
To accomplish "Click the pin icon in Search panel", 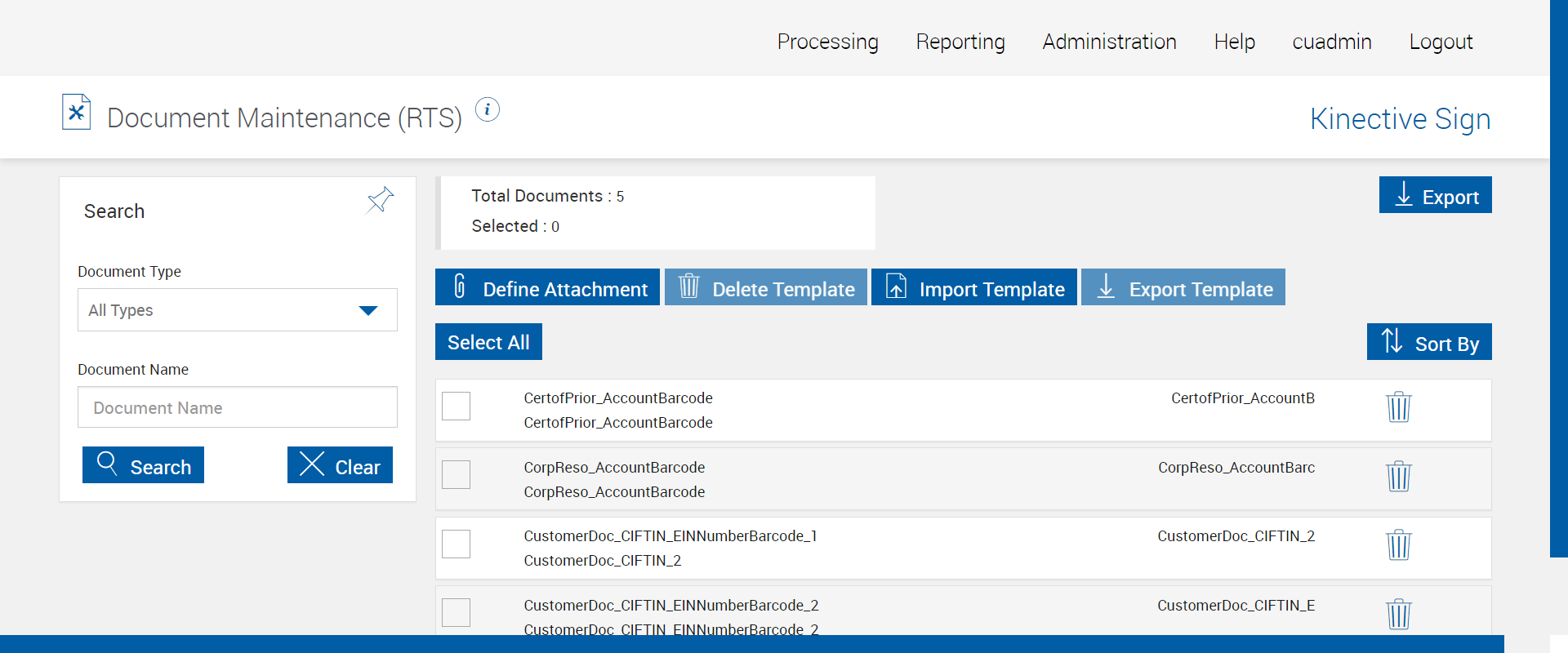I will tap(380, 200).
